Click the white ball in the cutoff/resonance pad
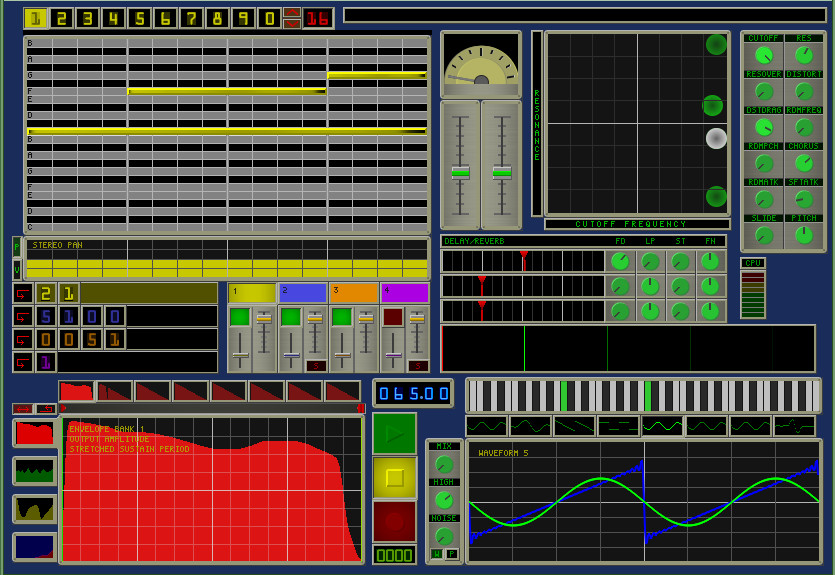Image resolution: width=835 pixels, height=575 pixels. point(716,138)
